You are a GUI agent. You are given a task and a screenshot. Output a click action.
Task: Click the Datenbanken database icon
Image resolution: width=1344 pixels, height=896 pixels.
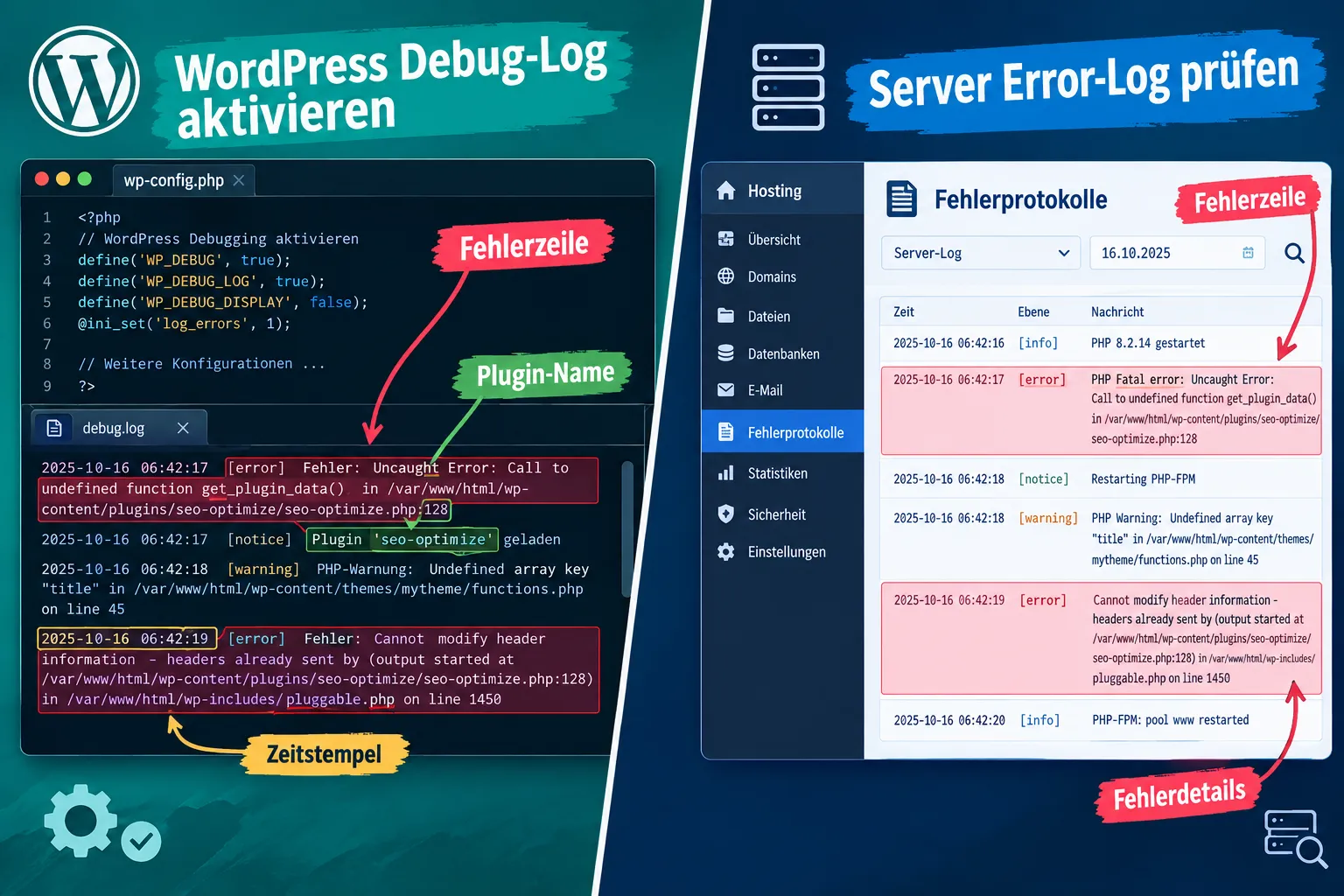(725, 353)
